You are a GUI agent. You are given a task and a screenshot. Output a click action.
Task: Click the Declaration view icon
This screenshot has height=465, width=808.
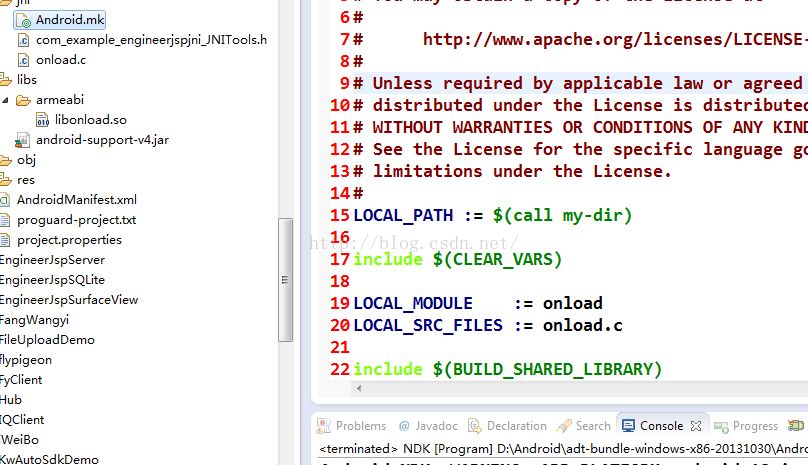pyautogui.click(x=475, y=426)
